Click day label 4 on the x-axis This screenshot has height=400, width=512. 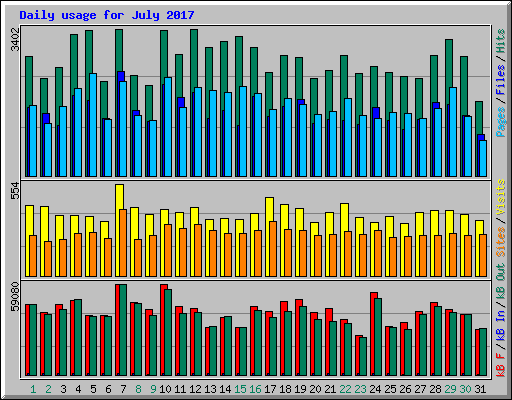click(78, 389)
